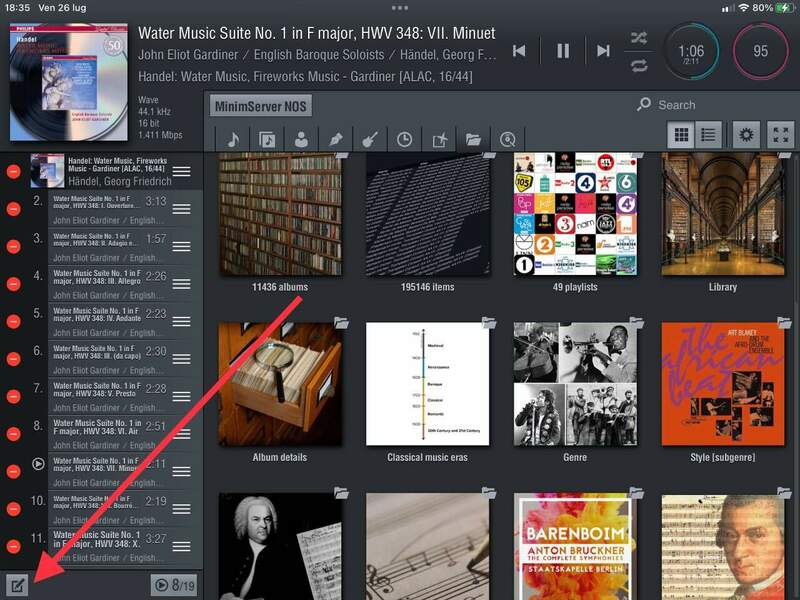The width and height of the screenshot is (800, 600).
Task: Toggle repeat playback mode
Action: point(639,65)
